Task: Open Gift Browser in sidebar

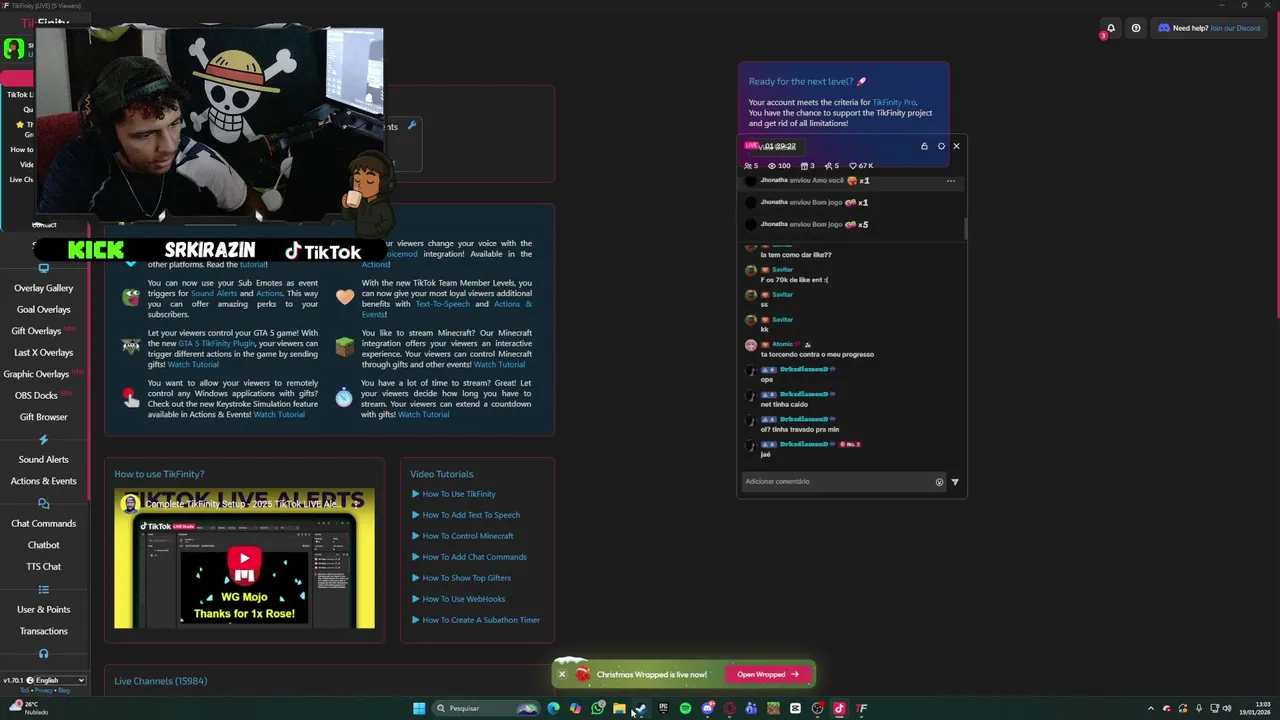Action: [x=44, y=417]
